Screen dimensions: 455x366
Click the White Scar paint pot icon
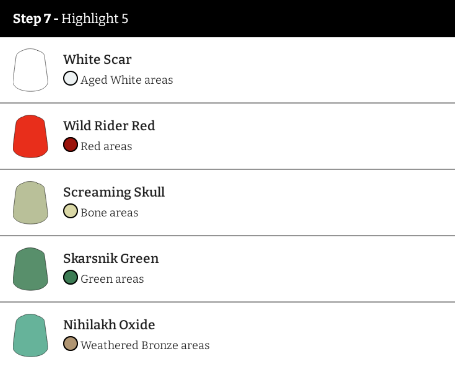[30, 70]
